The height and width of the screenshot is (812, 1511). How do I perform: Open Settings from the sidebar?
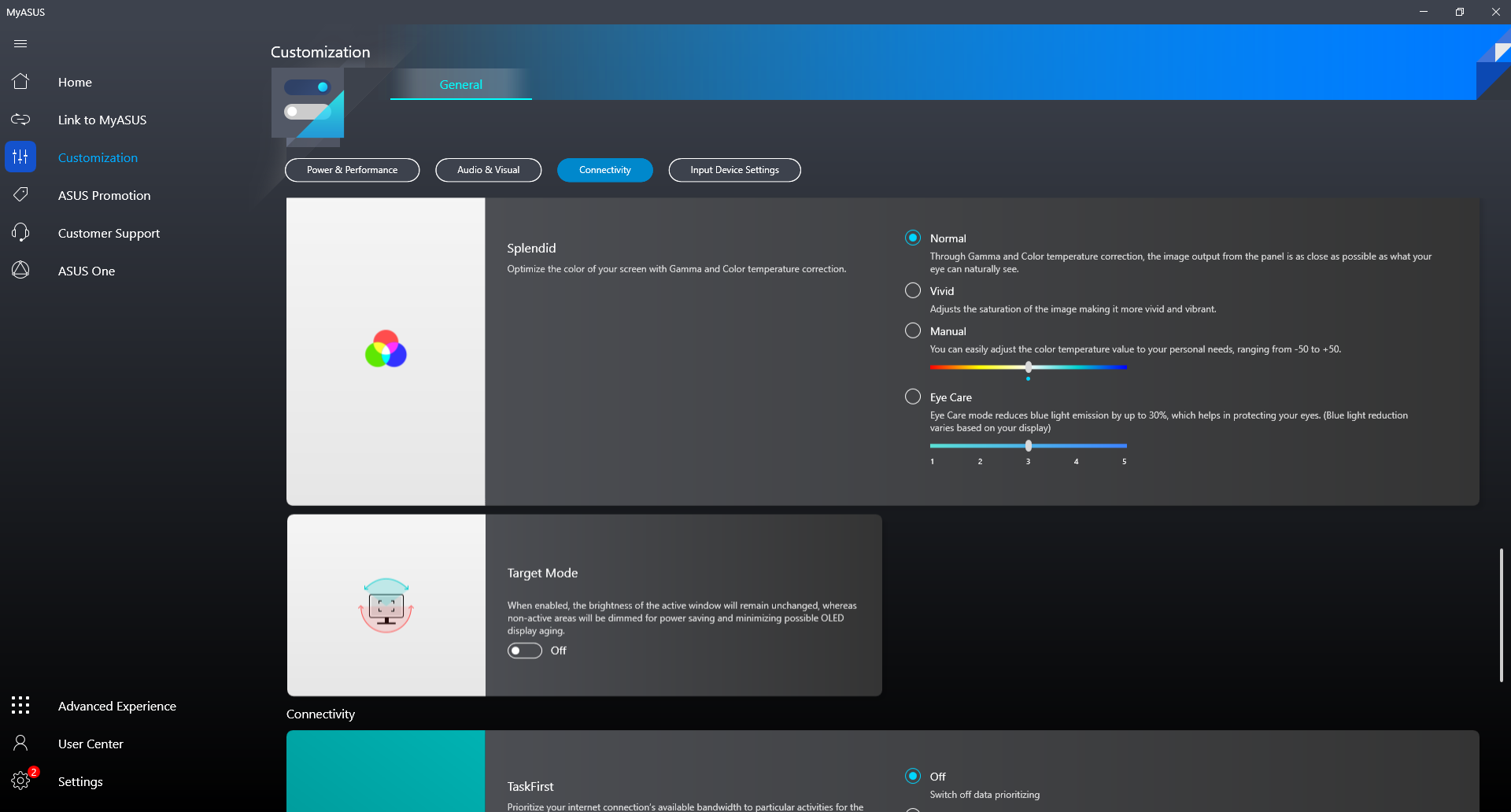tap(80, 781)
